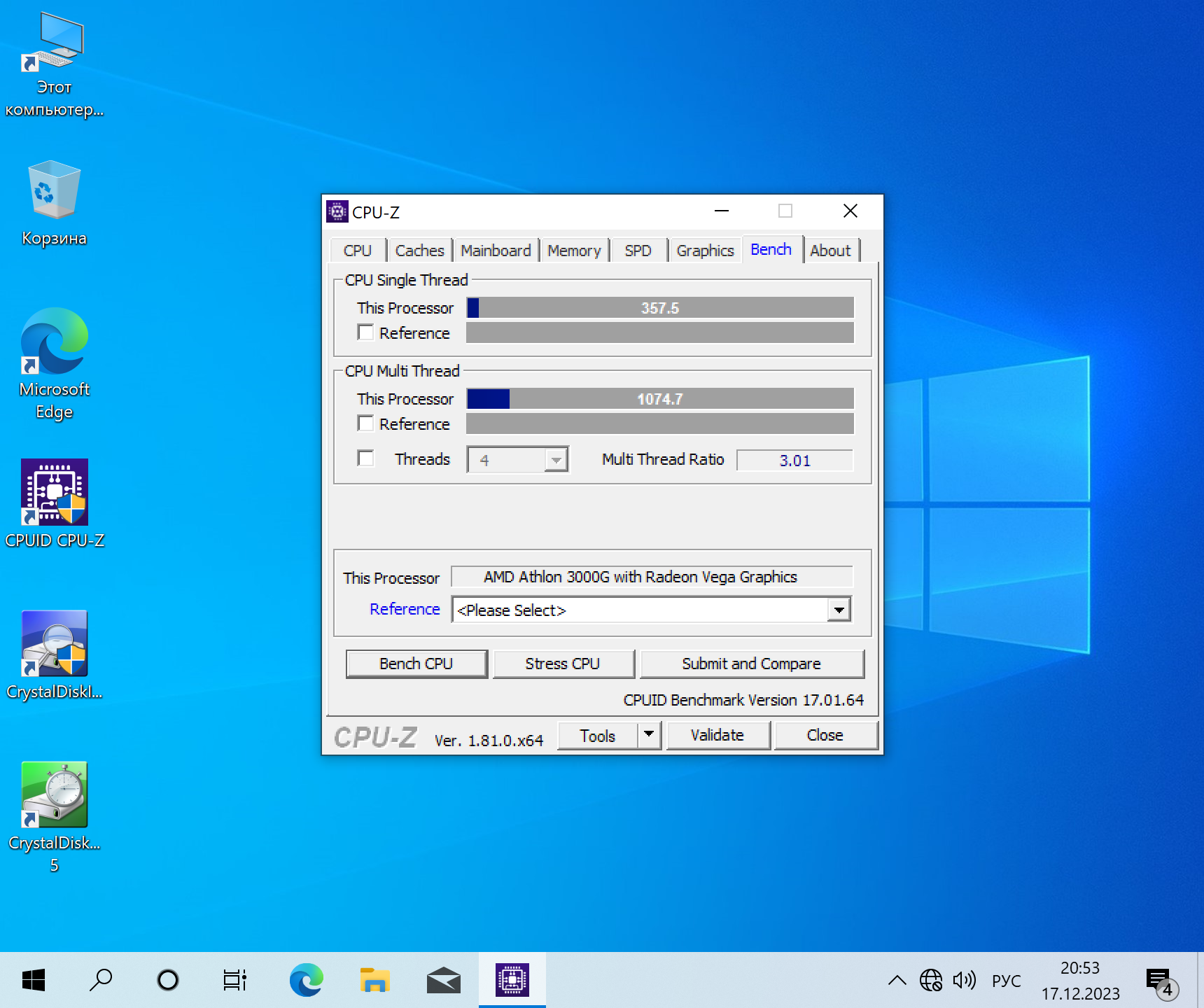Tick the Threads checkbox
This screenshot has height=1008, width=1204.
(x=365, y=458)
